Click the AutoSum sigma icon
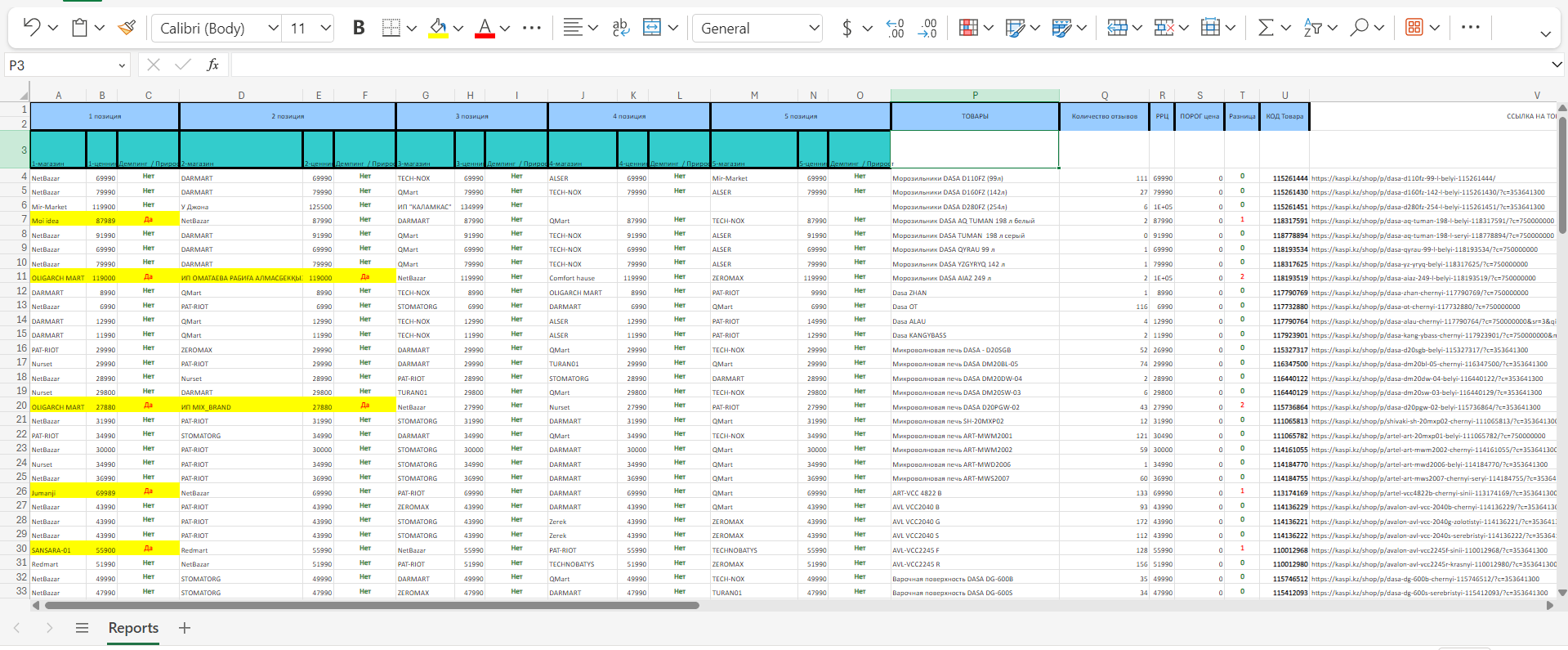Image resolution: width=1568 pixels, height=650 pixels. 1266,28
